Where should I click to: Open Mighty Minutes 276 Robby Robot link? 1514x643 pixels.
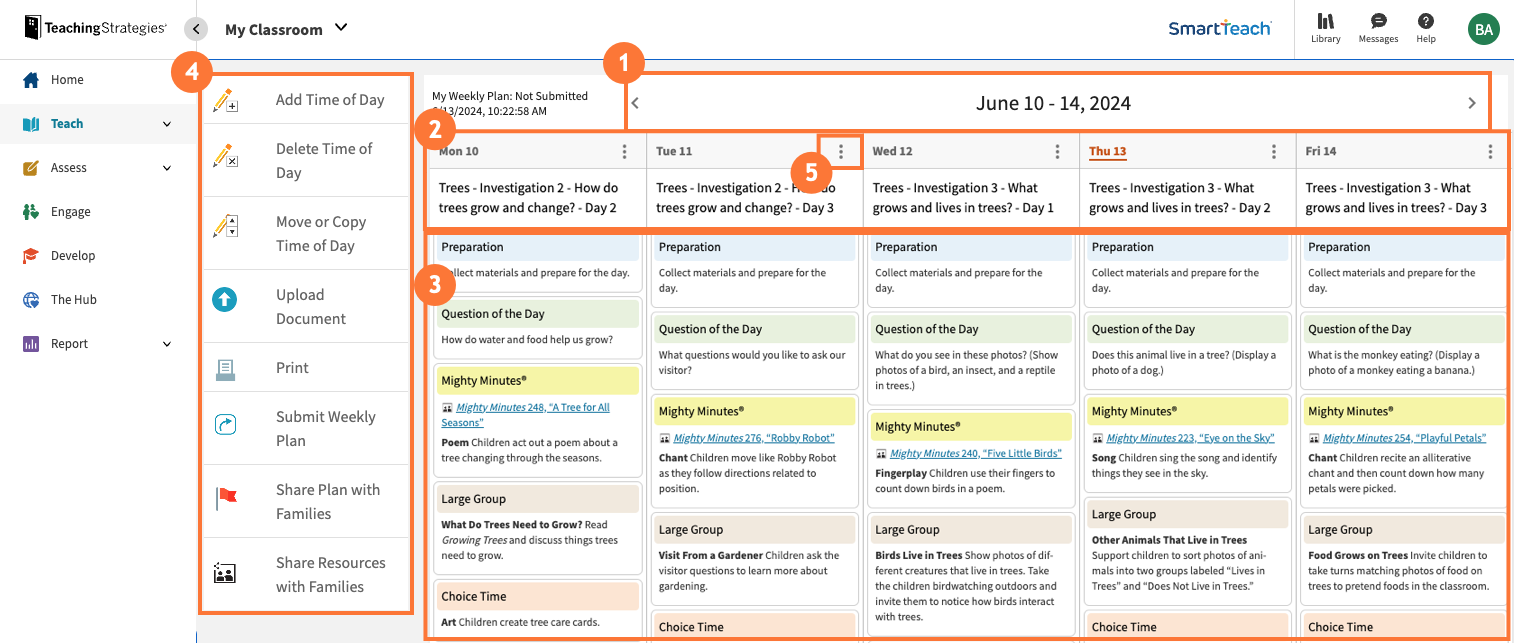tap(755, 437)
